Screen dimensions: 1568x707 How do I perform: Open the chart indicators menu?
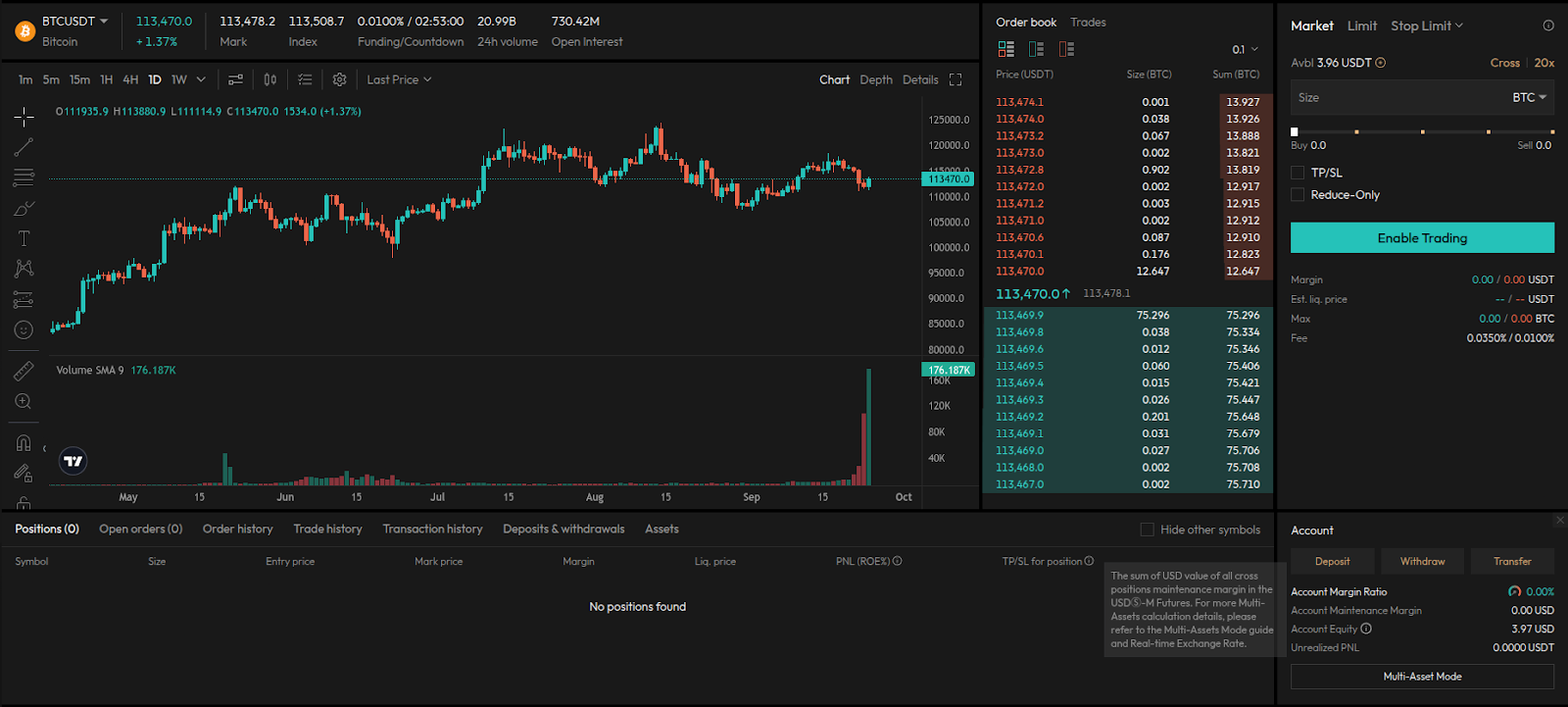(x=235, y=79)
